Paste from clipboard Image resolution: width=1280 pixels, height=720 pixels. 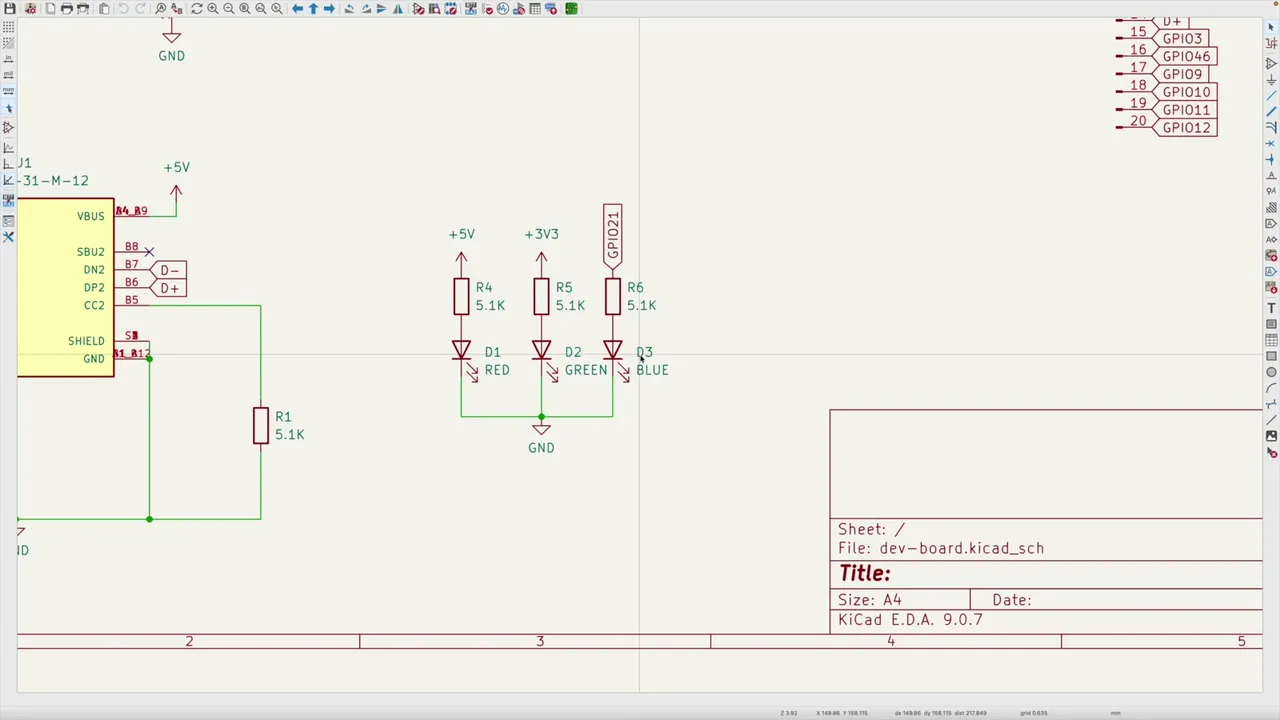point(104,9)
